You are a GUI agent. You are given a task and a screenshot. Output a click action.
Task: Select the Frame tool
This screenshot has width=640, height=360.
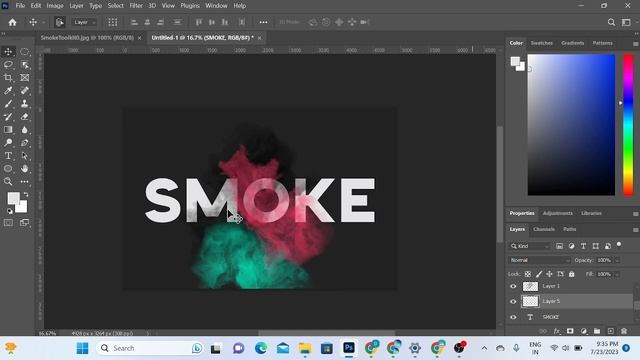24,78
